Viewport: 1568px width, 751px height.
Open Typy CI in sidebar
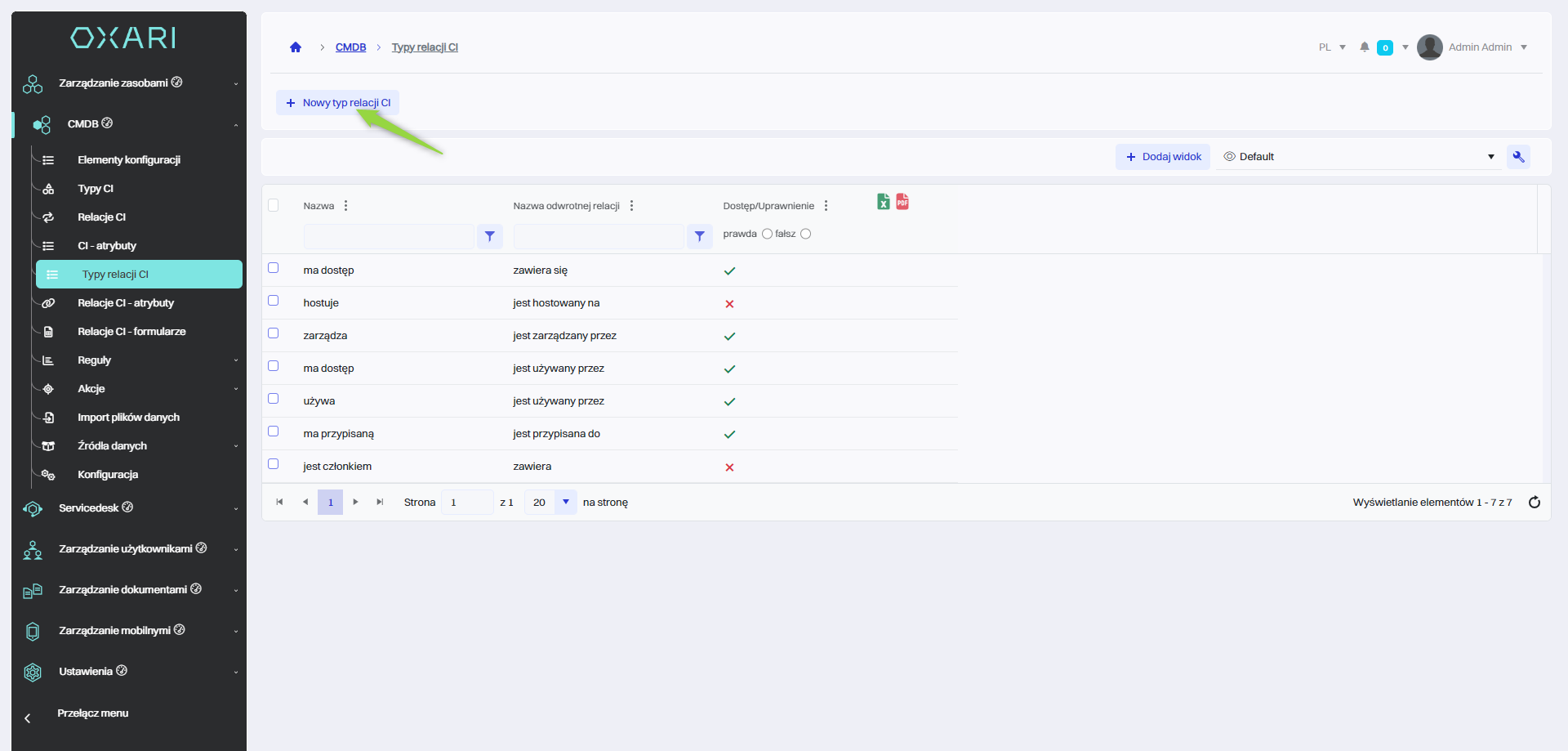click(x=96, y=189)
